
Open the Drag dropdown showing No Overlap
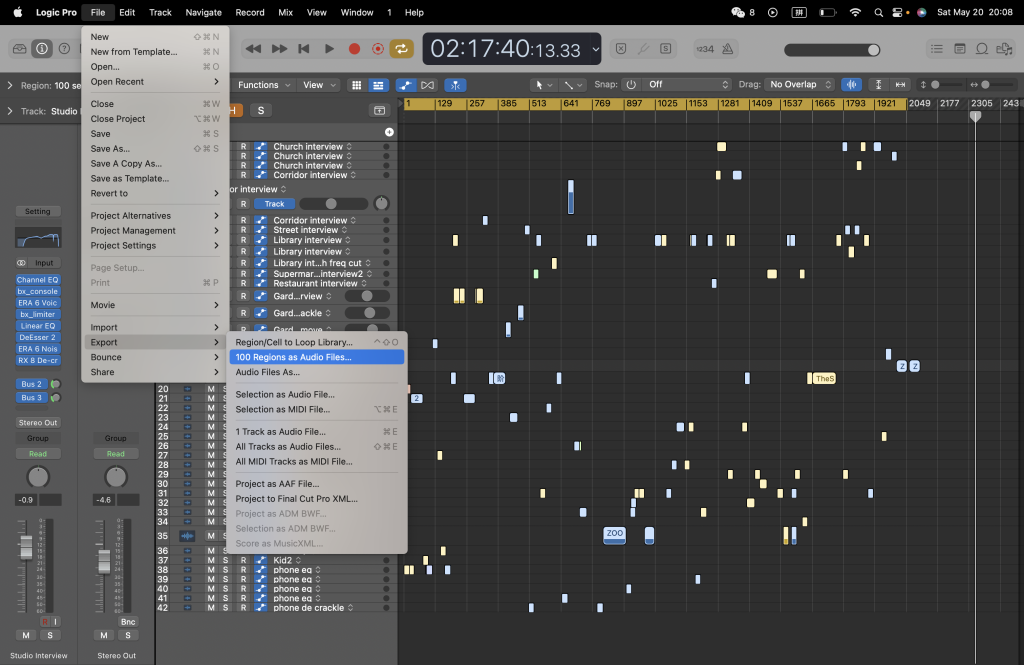[799, 84]
